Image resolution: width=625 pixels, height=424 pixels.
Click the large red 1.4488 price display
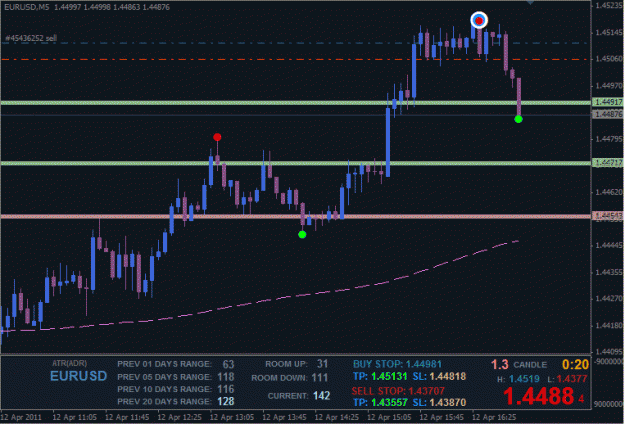[539, 396]
